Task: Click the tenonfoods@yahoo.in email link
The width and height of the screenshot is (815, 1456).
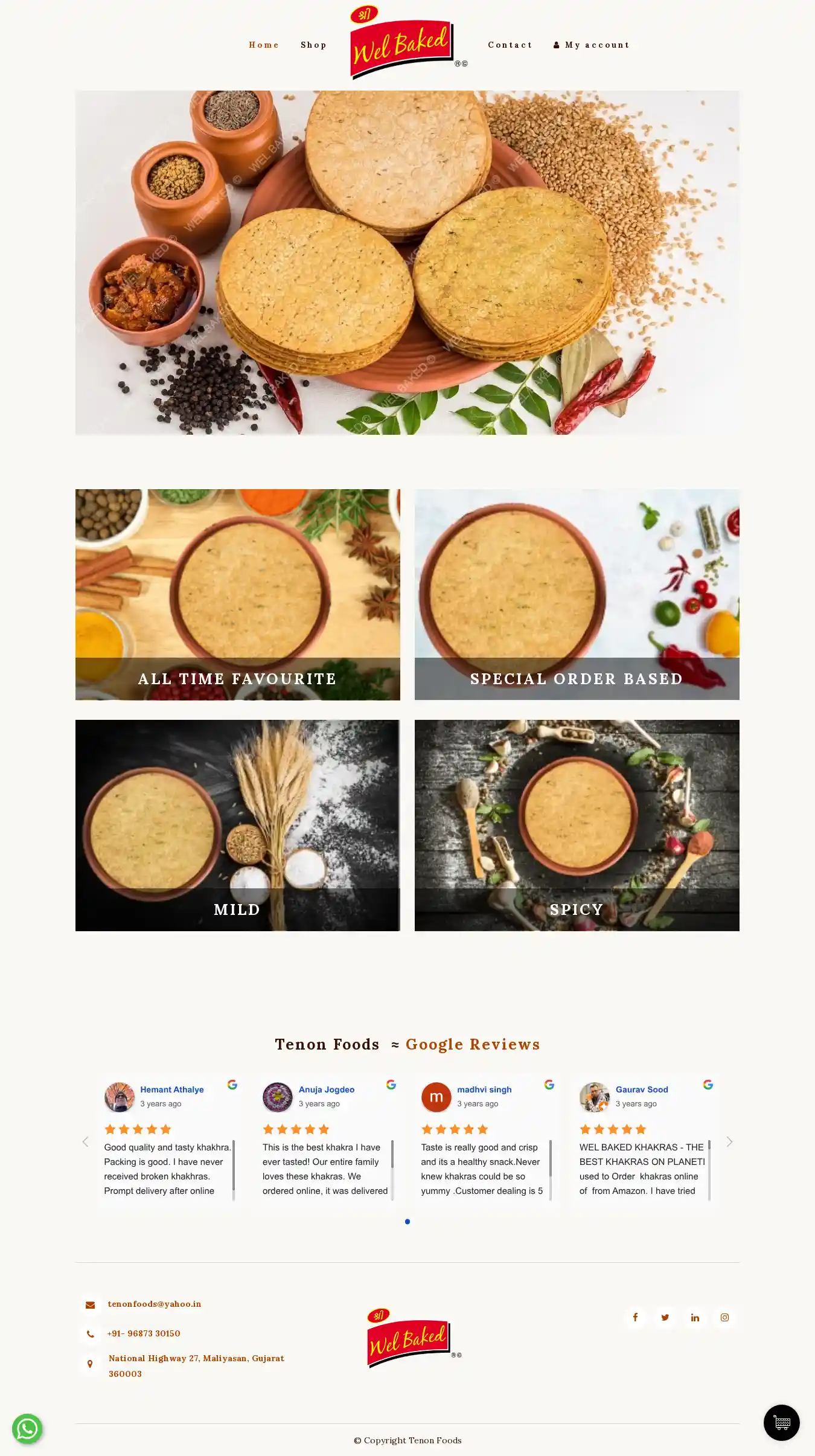Action: 155,1304
